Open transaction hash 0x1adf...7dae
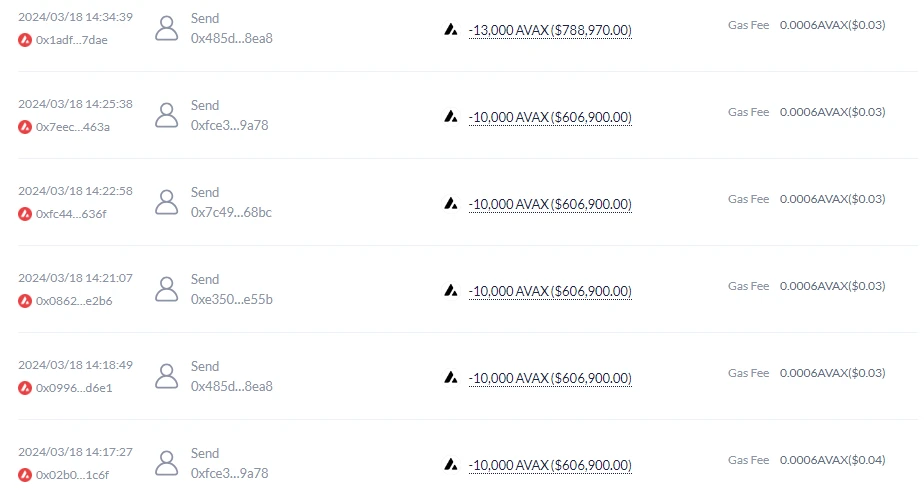 tap(72, 40)
